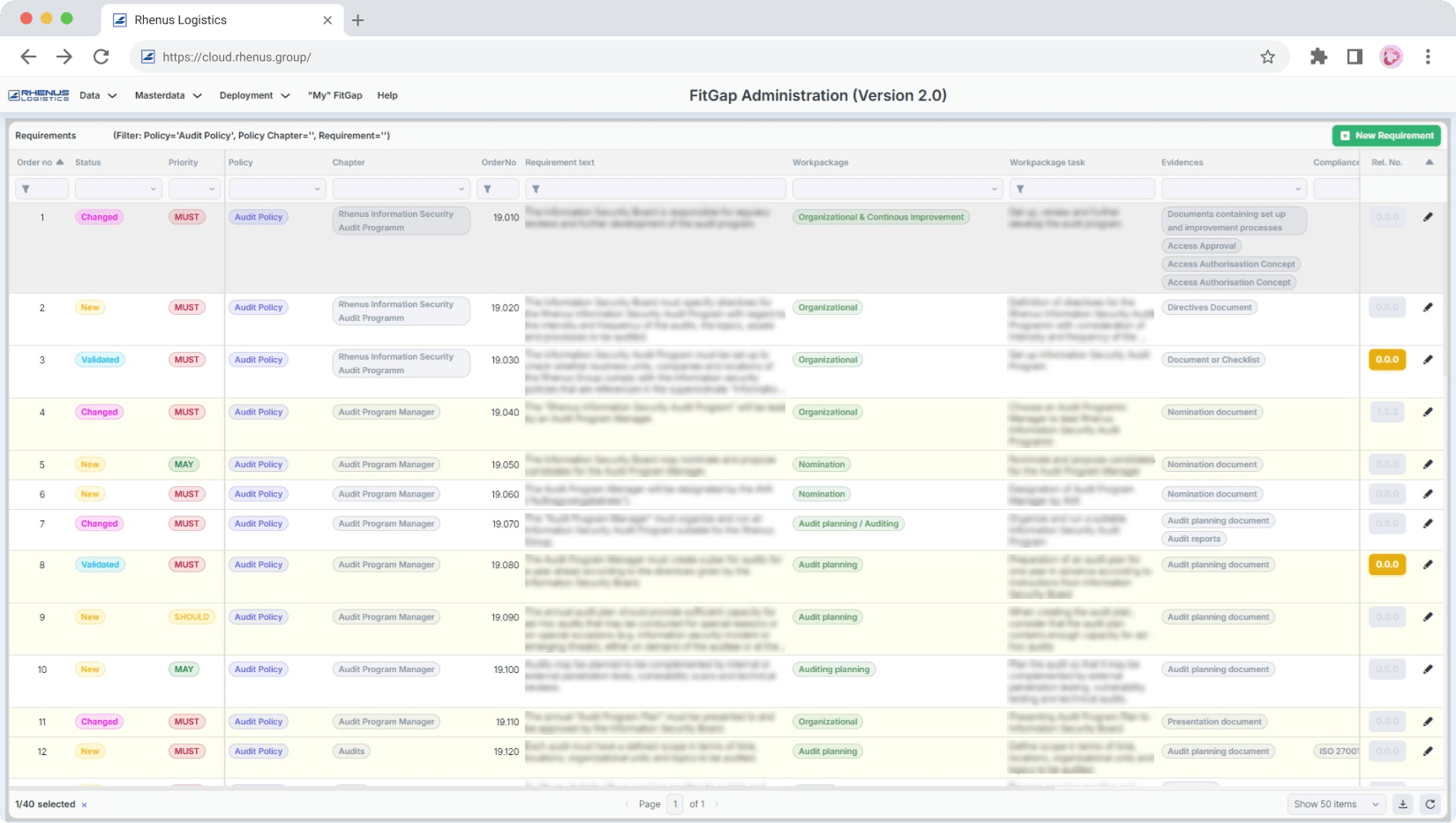Screen dimensions: 1456x823
Task: Edit requirement row 1 with pencil icon
Action: click(1428, 217)
